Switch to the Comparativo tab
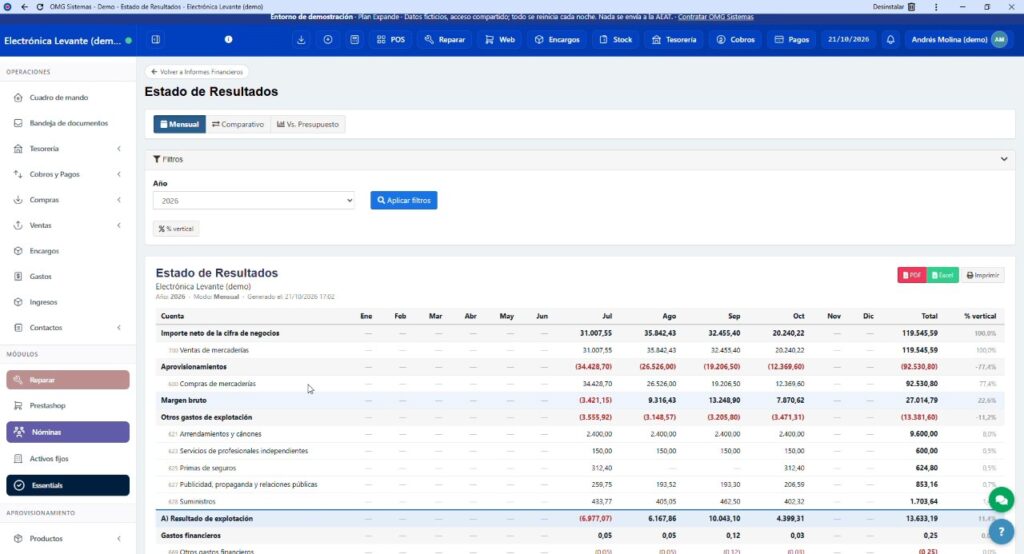Screen dimensions: 1024x554 (x=238, y=124)
